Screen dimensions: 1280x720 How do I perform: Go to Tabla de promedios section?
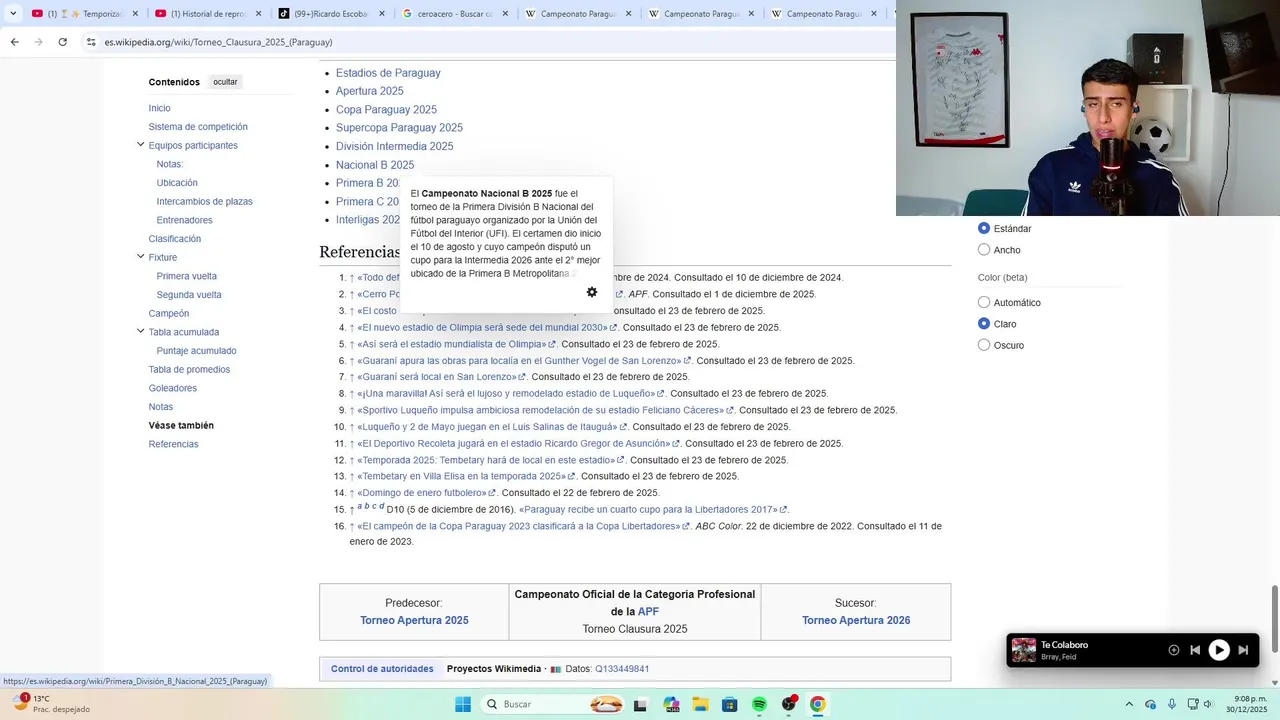(x=189, y=370)
